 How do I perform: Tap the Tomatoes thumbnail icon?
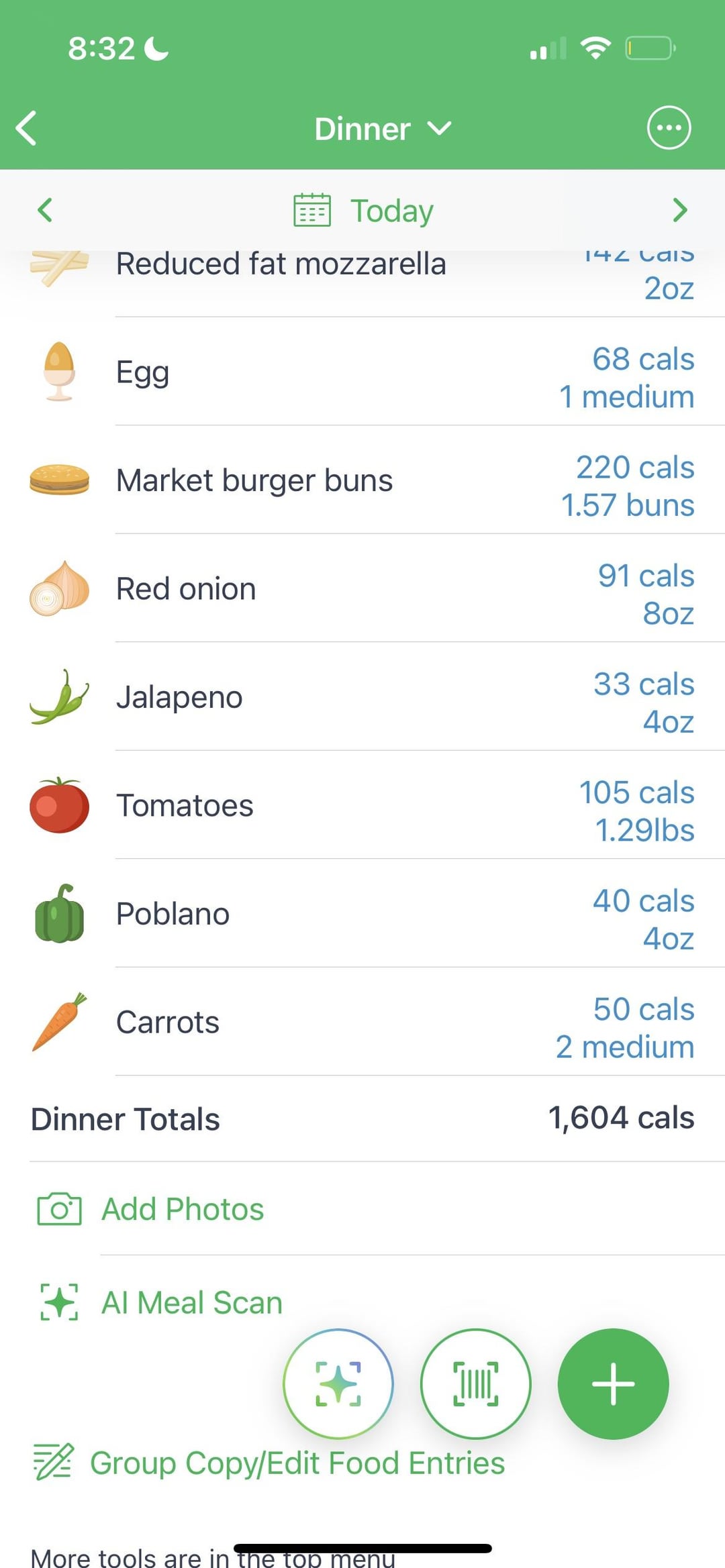[x=59, y=805]
